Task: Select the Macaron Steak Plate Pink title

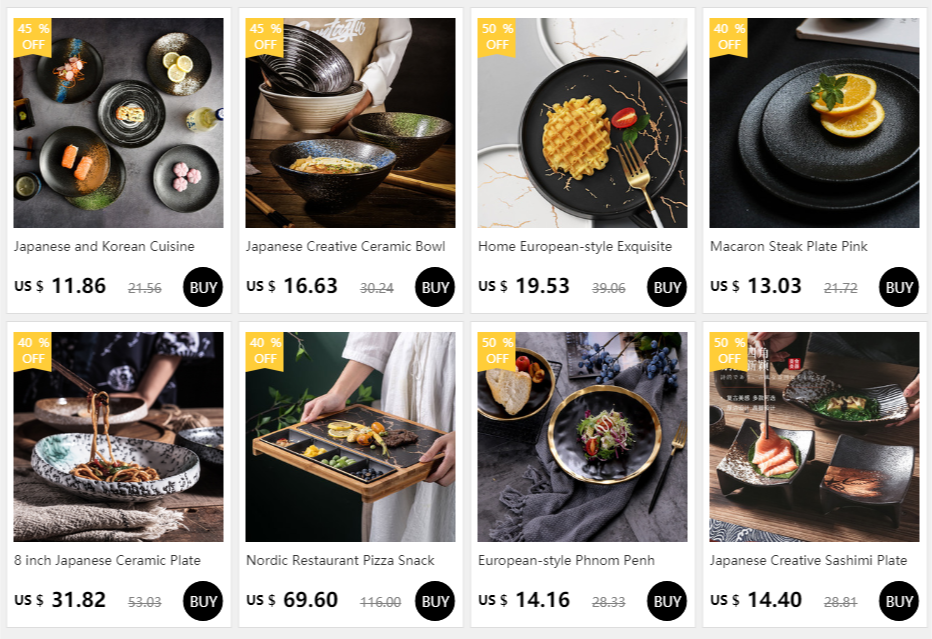Action: 789,246
